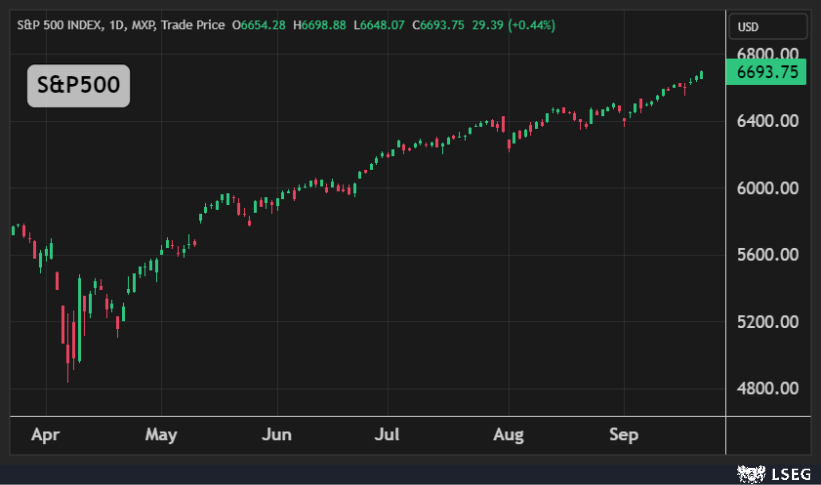Click the Sep marker on time axis
This screenshot has height=485, width=821.
pos(624,435)
